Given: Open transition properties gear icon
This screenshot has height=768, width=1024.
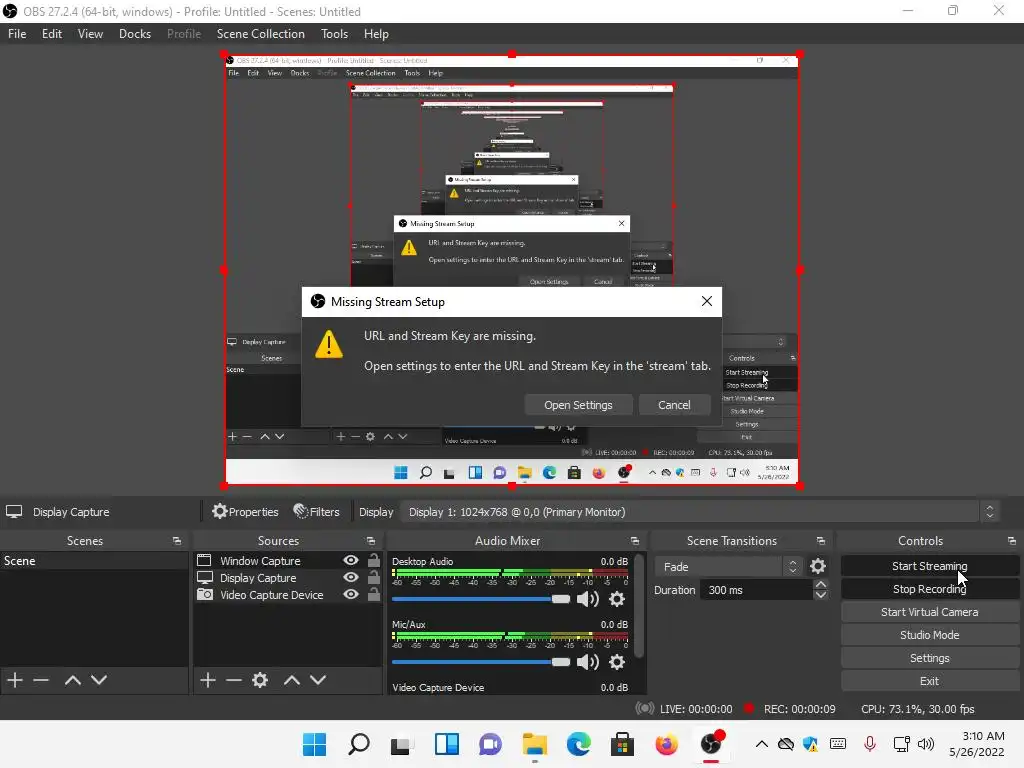Looking at the screenshot, I should (818, 566).
